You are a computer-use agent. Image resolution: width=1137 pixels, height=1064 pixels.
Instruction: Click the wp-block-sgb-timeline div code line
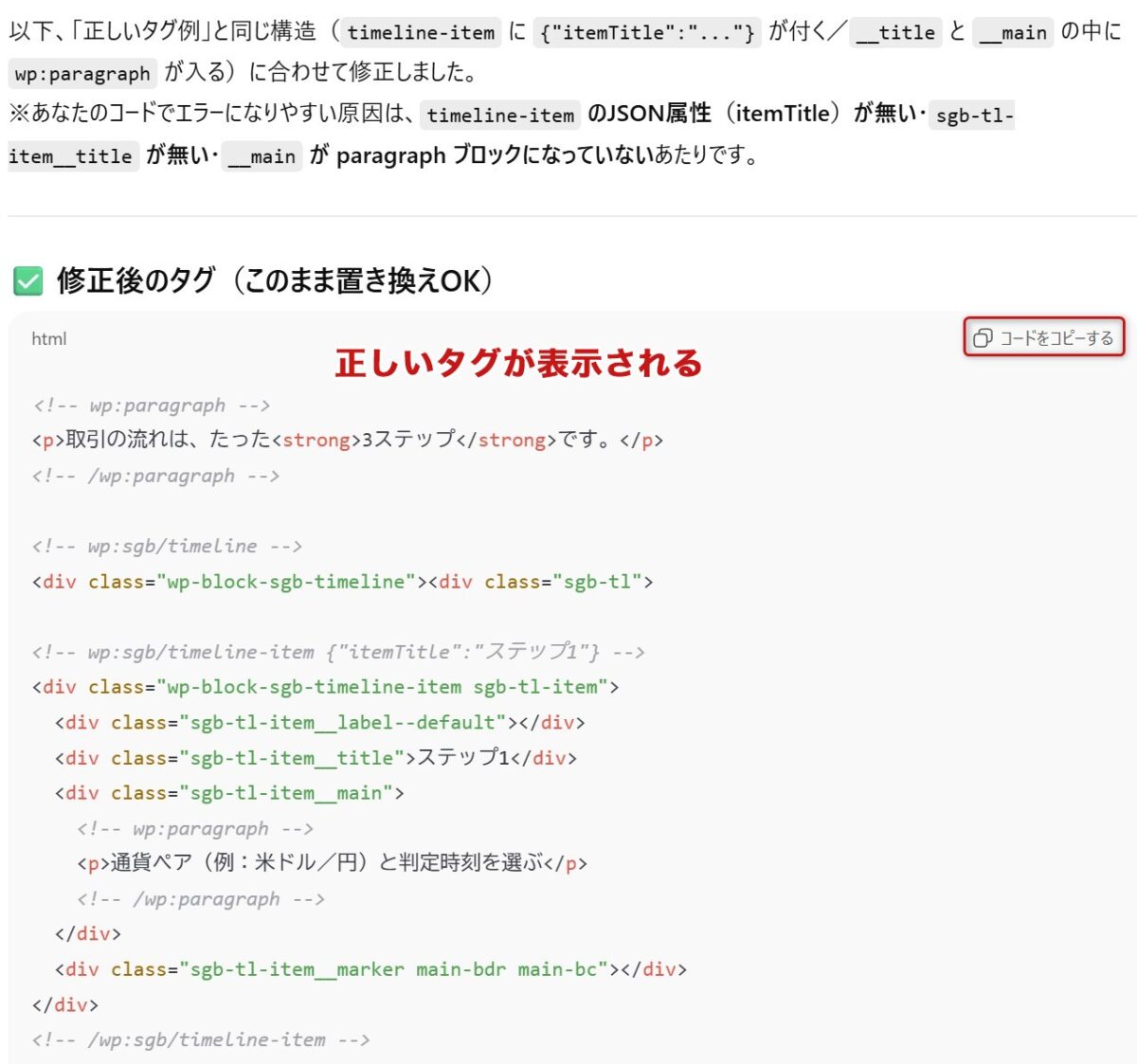click(x=342, y=582)
